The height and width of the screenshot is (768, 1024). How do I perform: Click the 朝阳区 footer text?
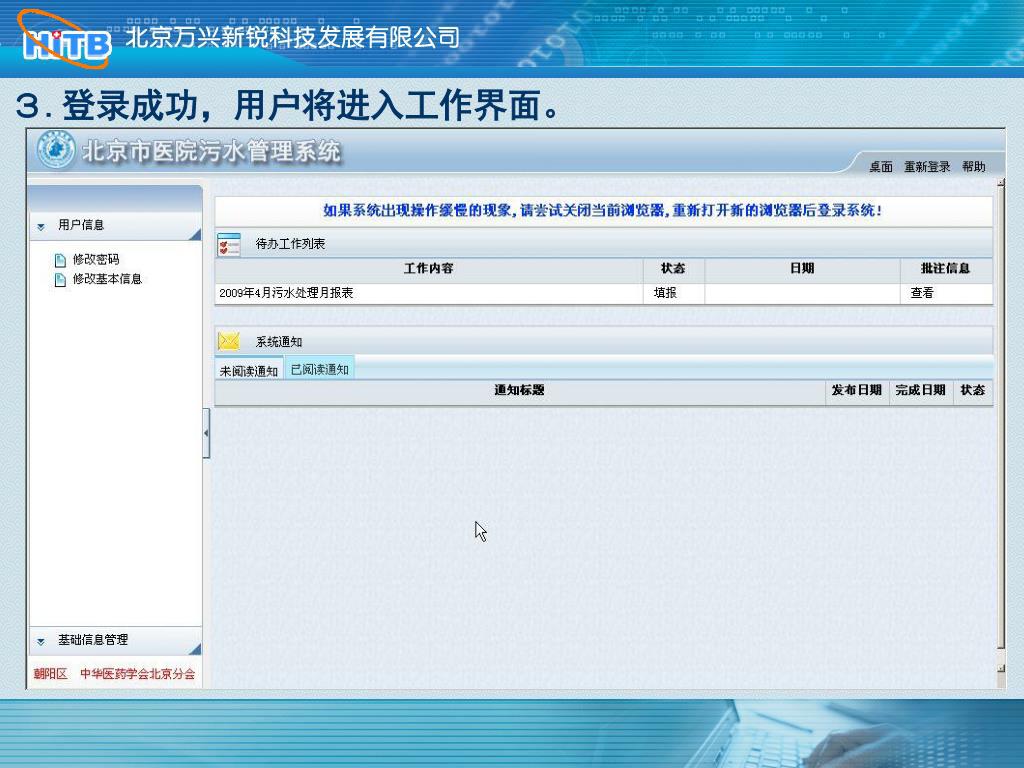tap(50, 673)
